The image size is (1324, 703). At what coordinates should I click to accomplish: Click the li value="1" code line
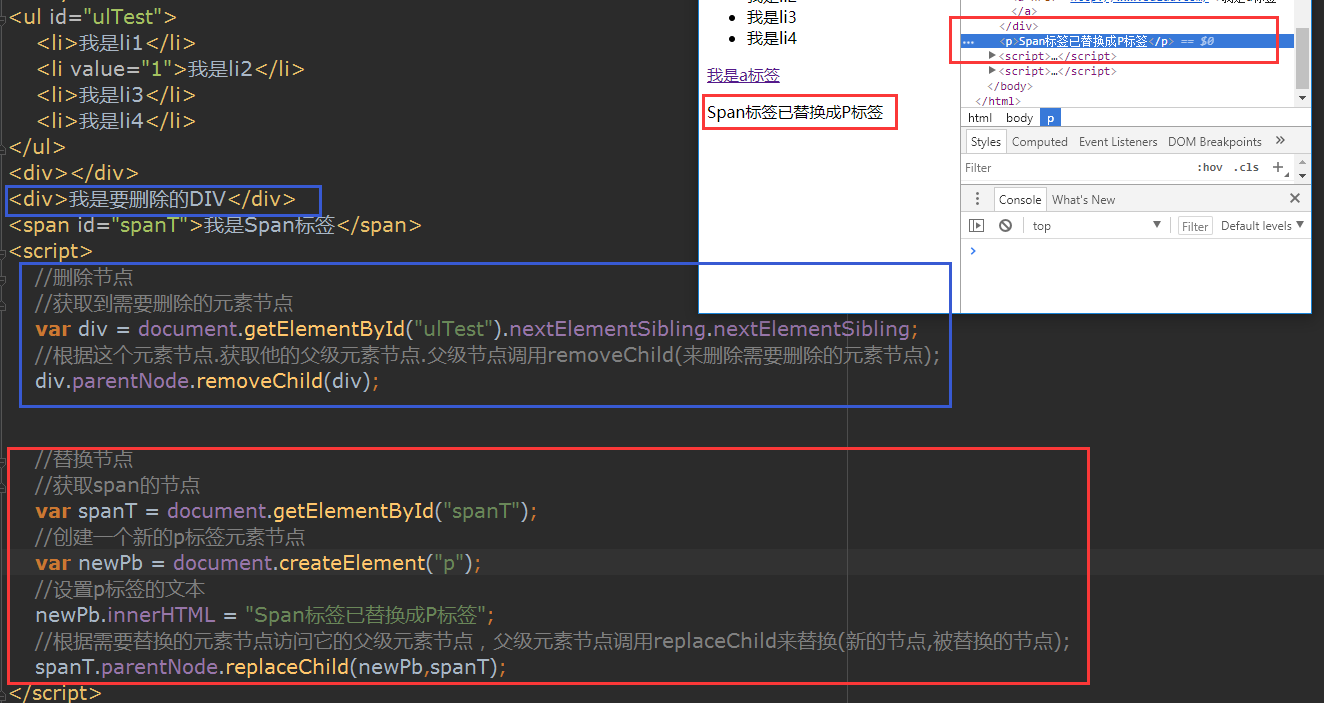170,69
